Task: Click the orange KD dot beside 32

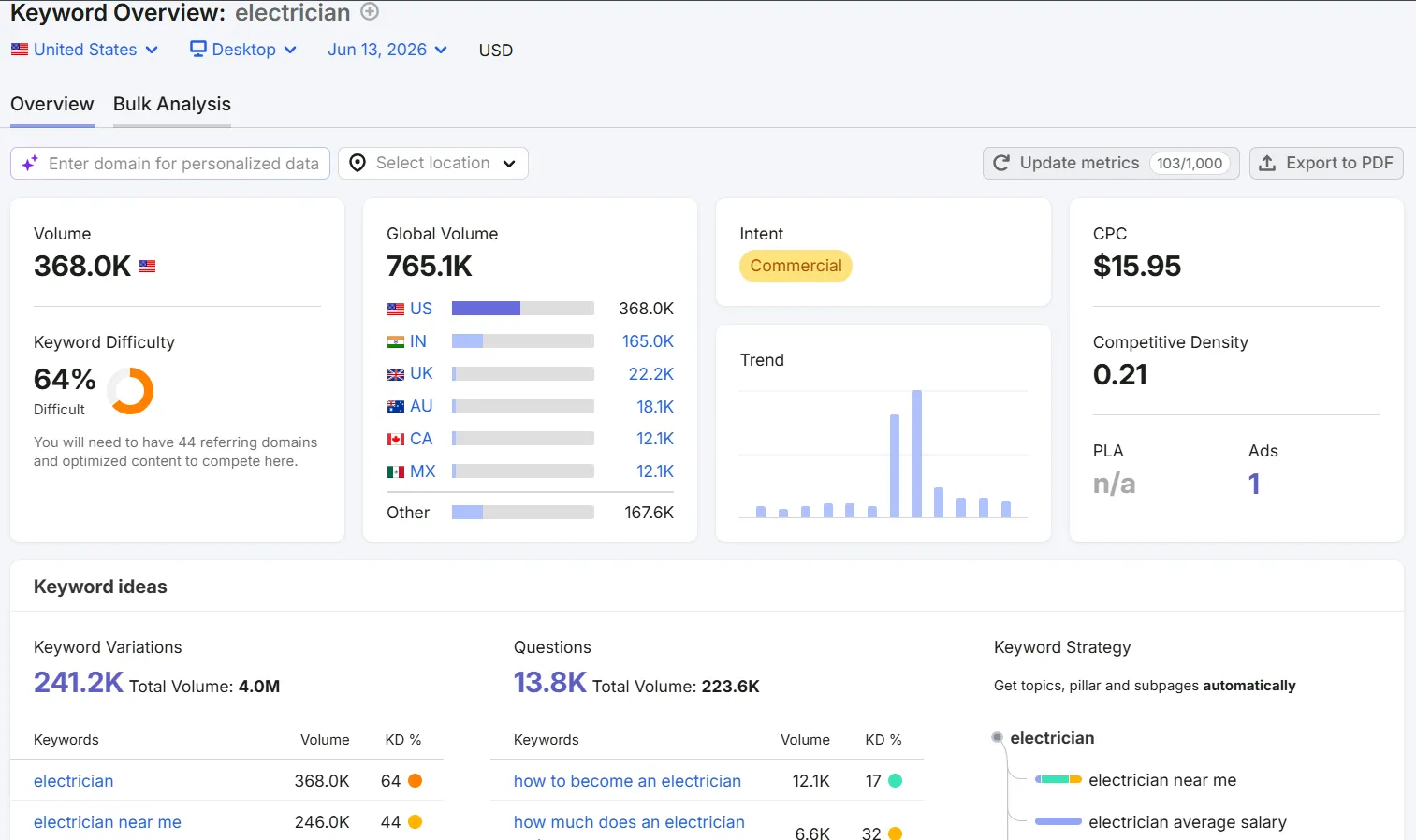Action: point(895,833)
